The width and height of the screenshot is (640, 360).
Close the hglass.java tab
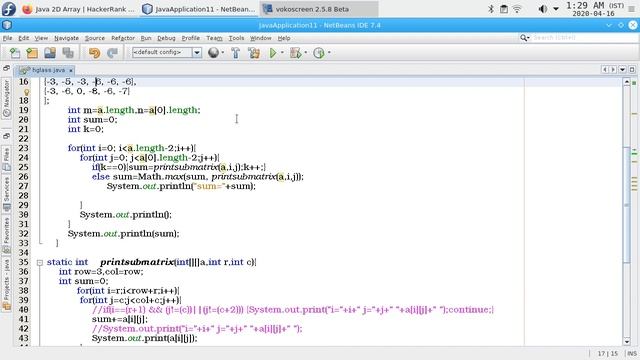pos(71,70)
